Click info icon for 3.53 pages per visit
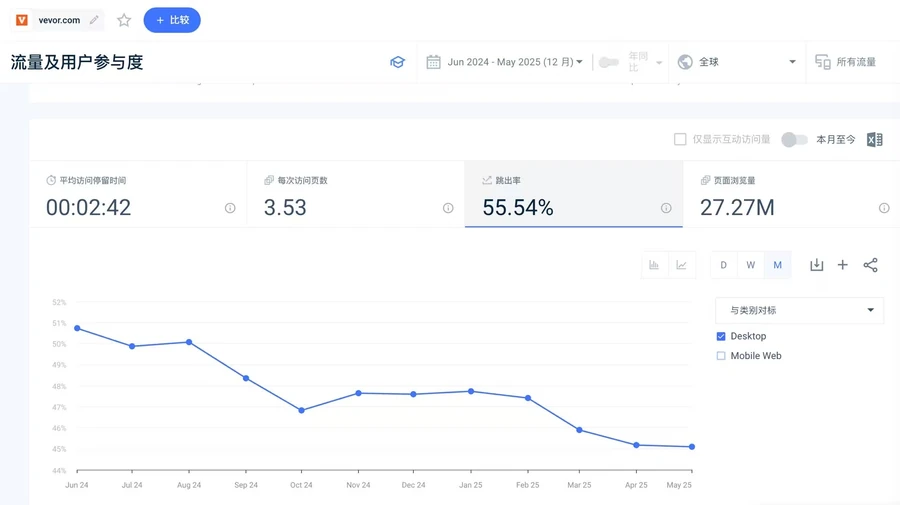900x505 pixels. coord(448,208)
